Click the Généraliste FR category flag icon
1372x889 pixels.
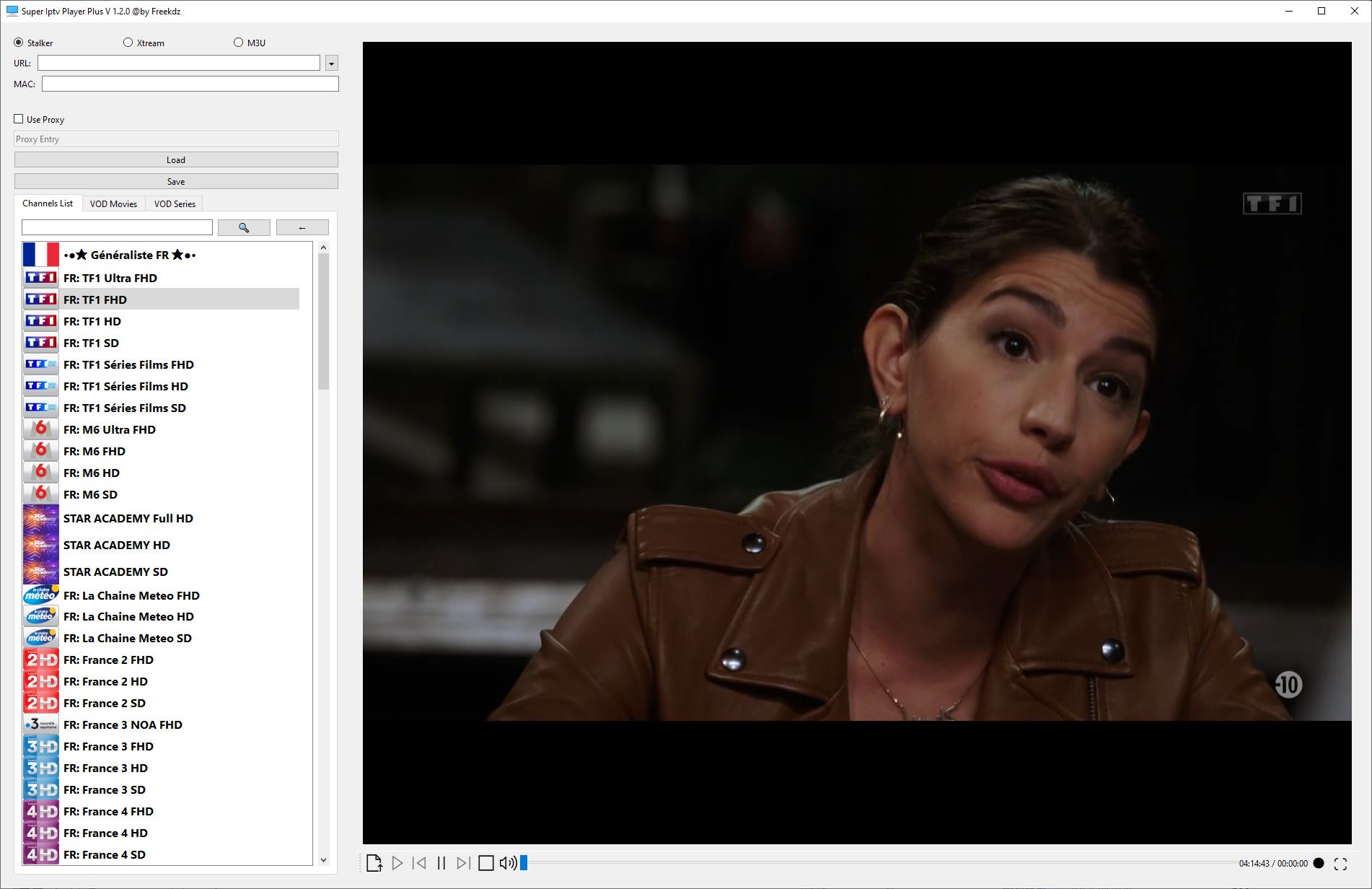coord(41,255)
